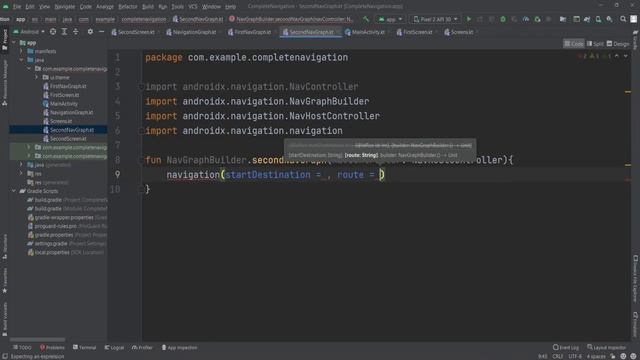Open the Layout Inspector
The height and width of the screenshot is (360, 640).
tap(607, 347)
